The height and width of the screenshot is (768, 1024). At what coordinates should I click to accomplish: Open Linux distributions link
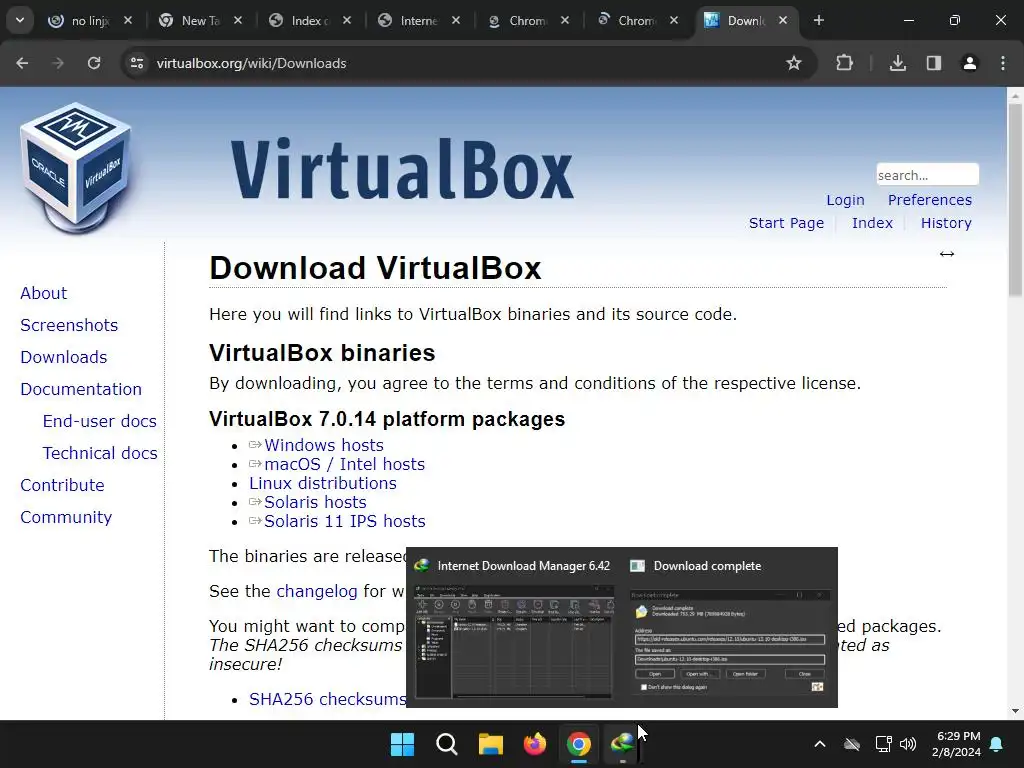(323, 483)
